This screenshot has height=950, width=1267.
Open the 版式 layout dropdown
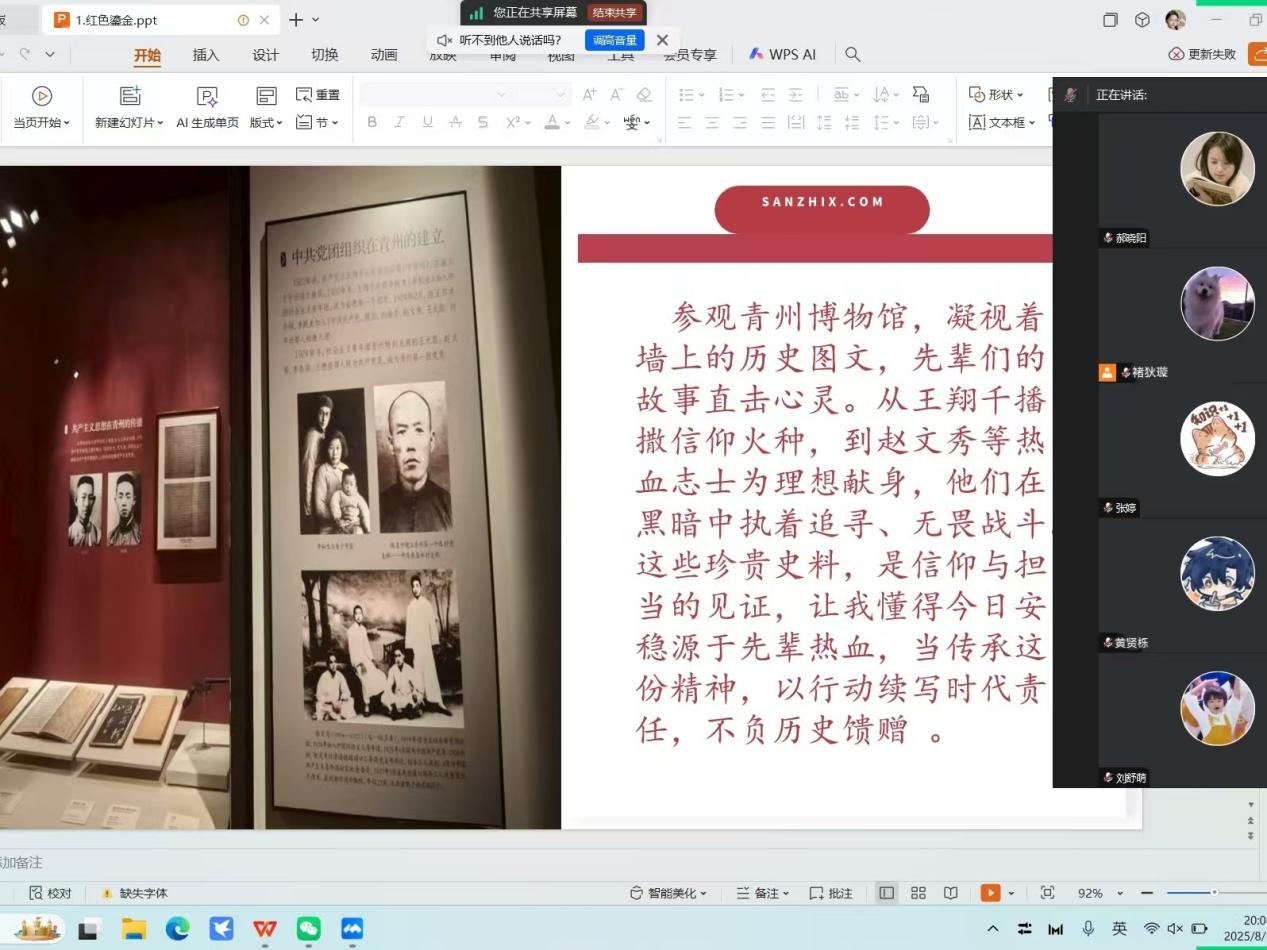point(266,122)
